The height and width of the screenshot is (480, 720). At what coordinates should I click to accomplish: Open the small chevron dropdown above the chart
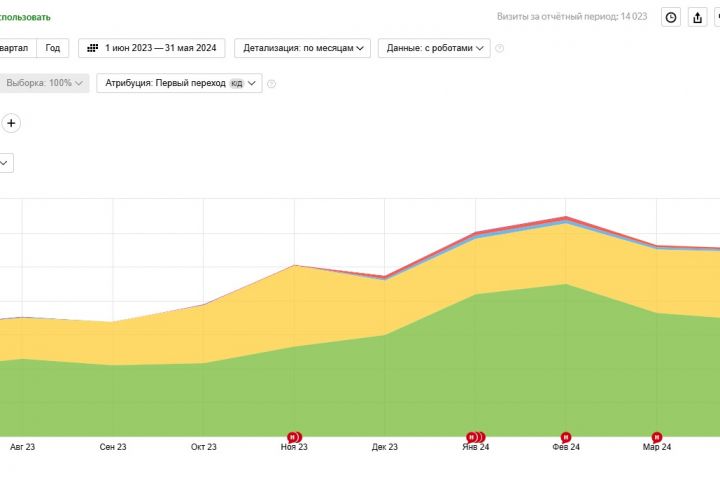pyautogui.click(x=6, y=163)
